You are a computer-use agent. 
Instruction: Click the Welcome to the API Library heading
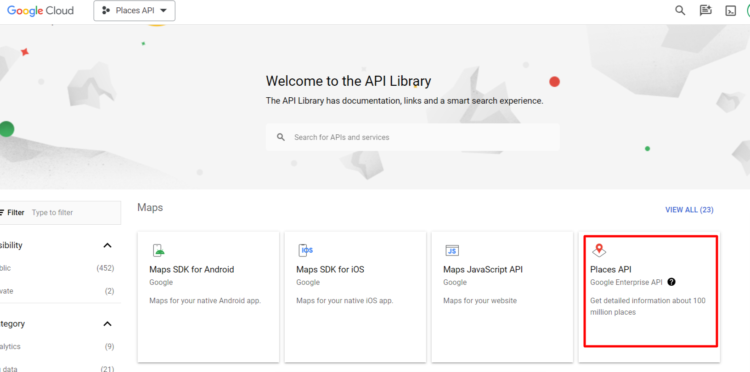coord(348,81)
